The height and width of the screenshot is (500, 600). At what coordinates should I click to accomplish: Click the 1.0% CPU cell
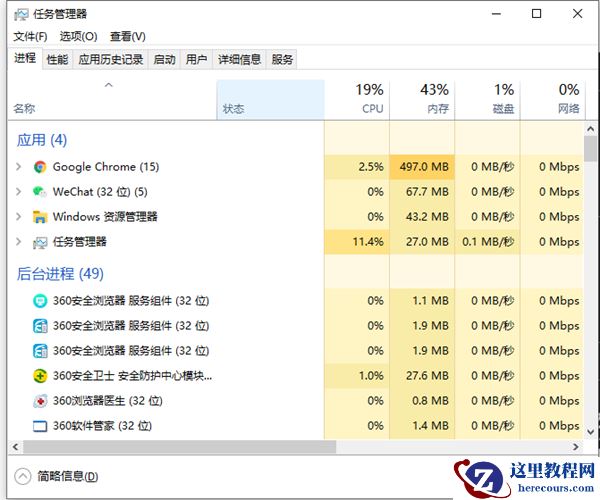(357, 376)
